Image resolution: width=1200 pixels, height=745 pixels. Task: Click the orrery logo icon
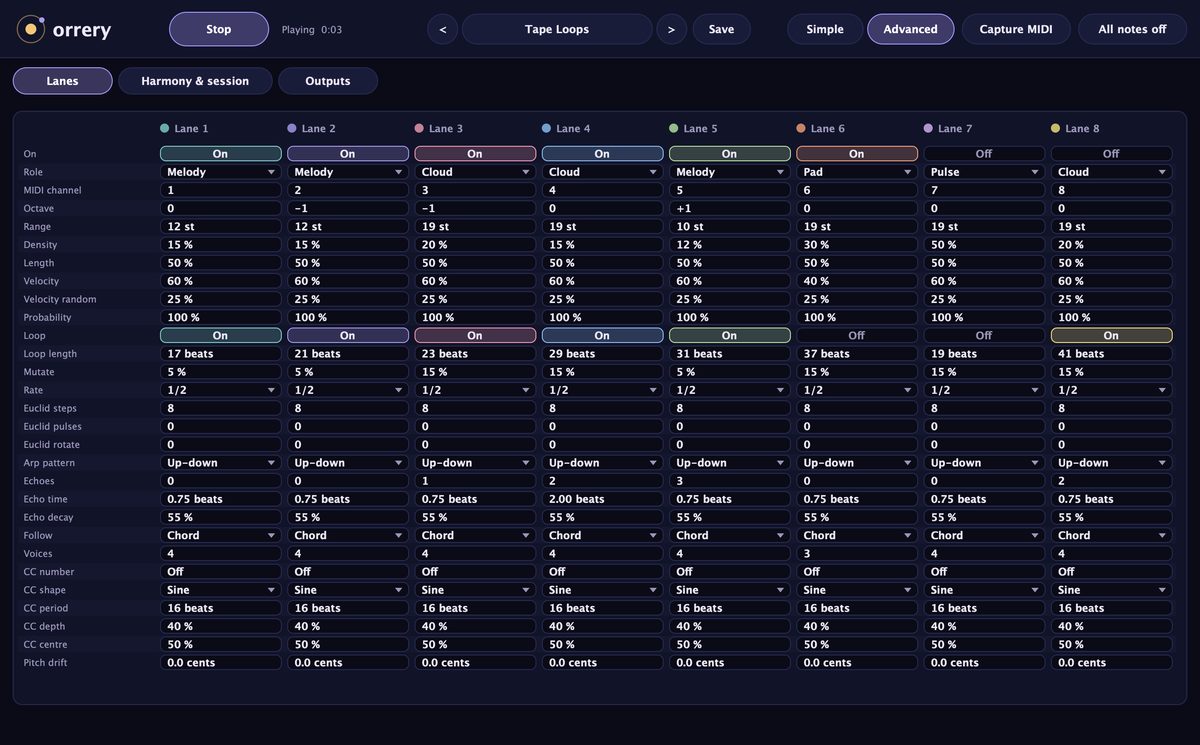click(x=31, y=29)
